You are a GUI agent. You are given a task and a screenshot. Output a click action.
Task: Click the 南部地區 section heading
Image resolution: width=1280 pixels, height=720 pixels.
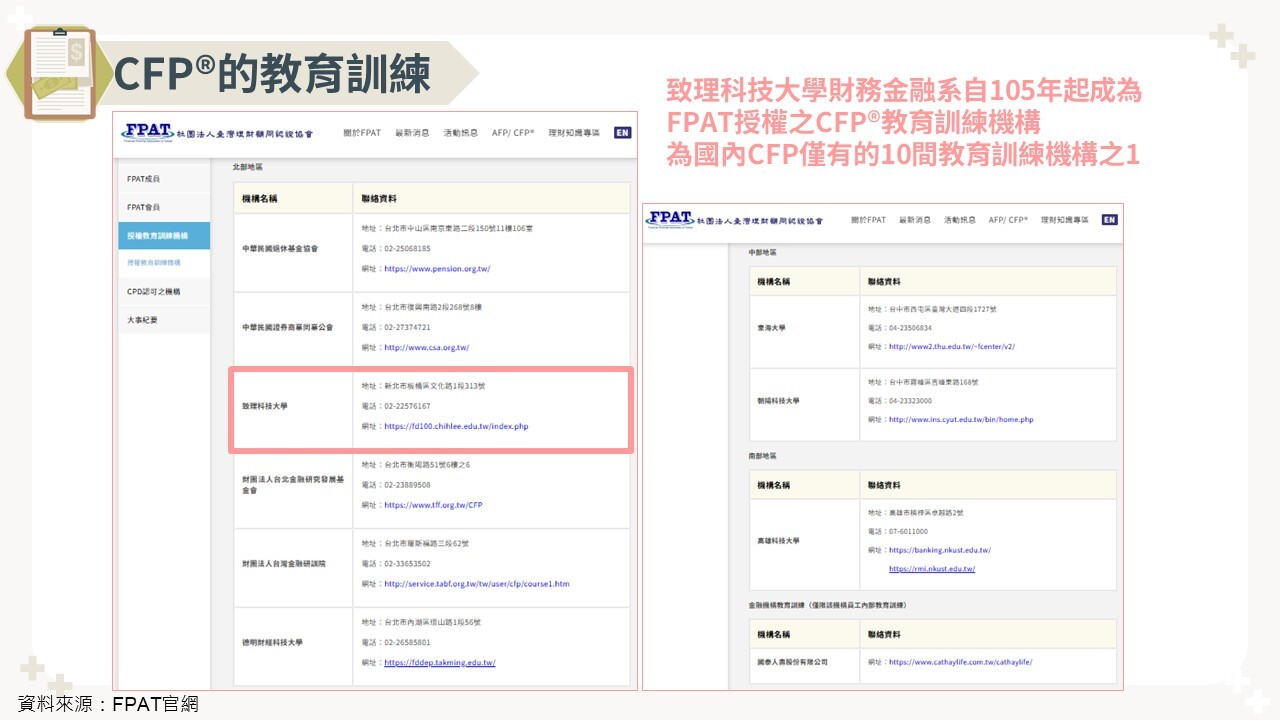[x=762, y=456]
